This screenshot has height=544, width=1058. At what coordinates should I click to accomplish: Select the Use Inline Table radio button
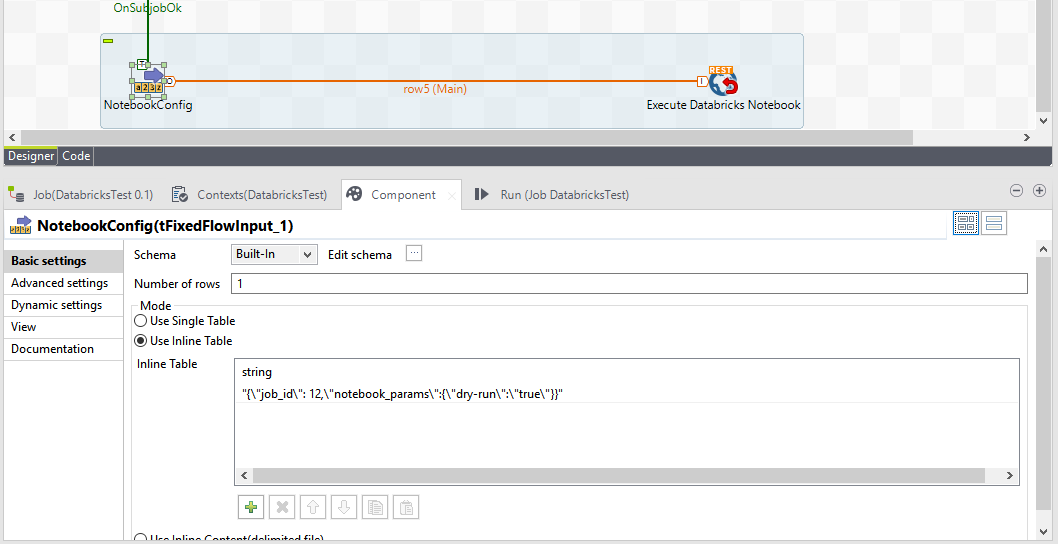point(141,341)
